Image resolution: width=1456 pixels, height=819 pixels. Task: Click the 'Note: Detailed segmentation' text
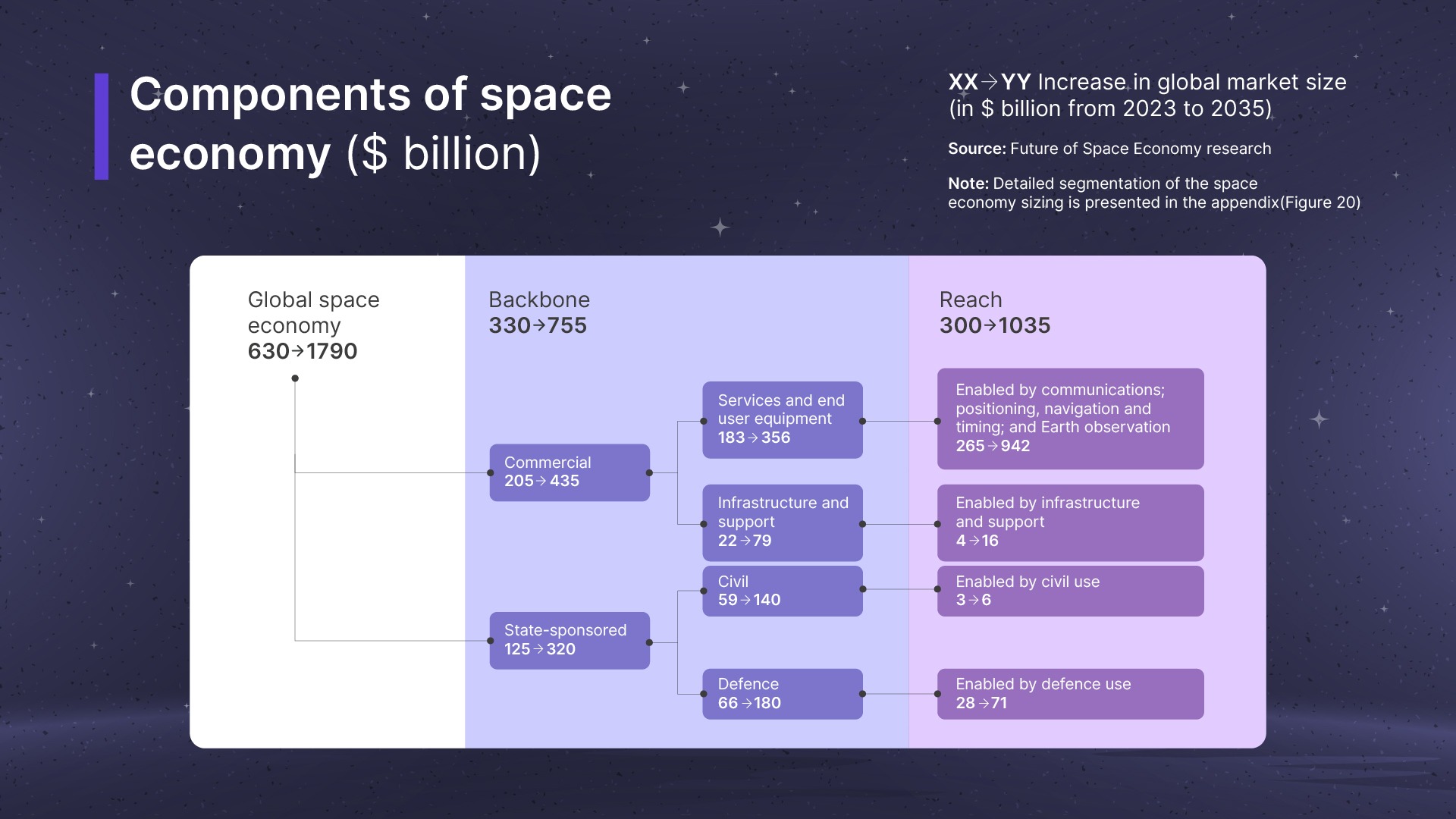point(1154,193)
